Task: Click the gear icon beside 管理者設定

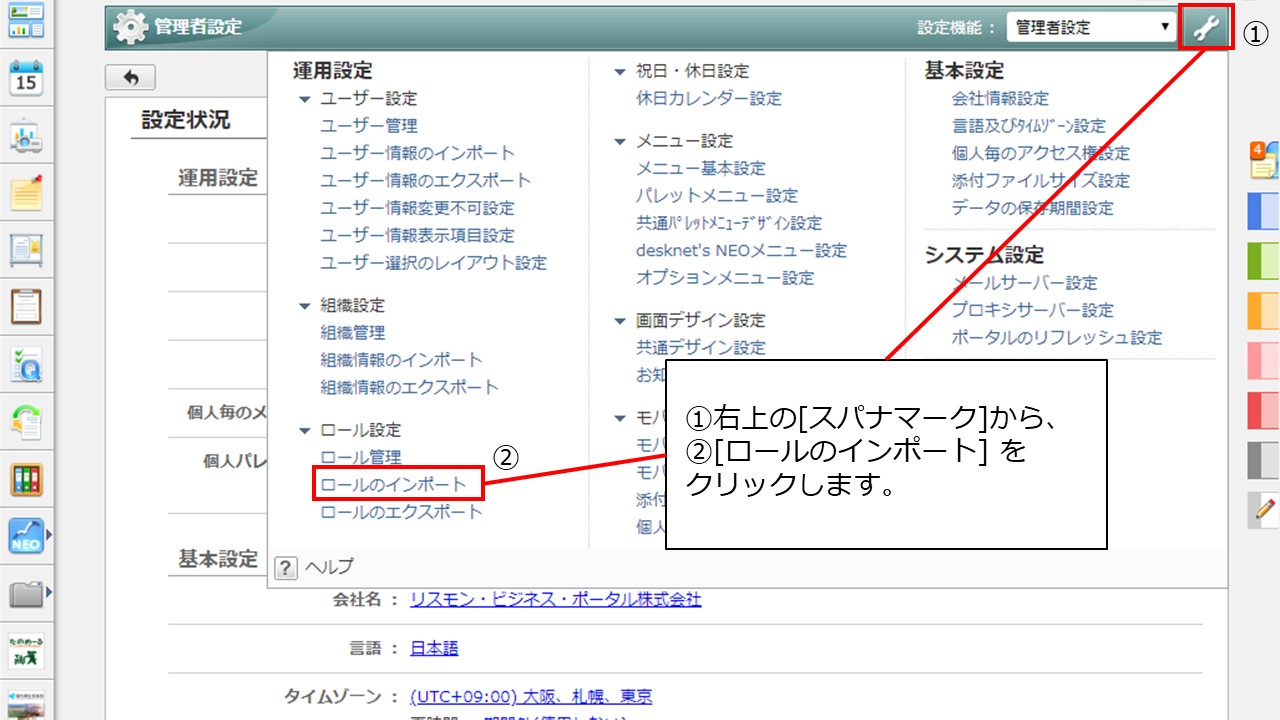Action: [130, 27]
